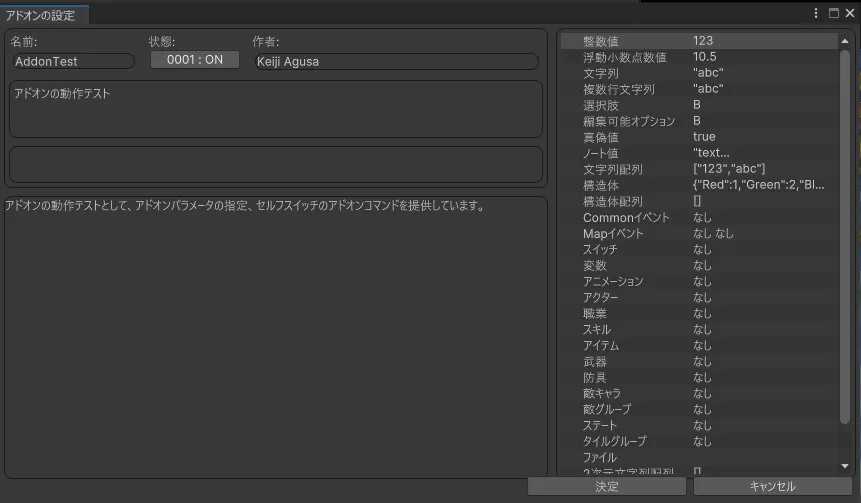The image size is (861, 503).
Task: Click the アドオンの動作テスト description box
Action: [275, 108]
